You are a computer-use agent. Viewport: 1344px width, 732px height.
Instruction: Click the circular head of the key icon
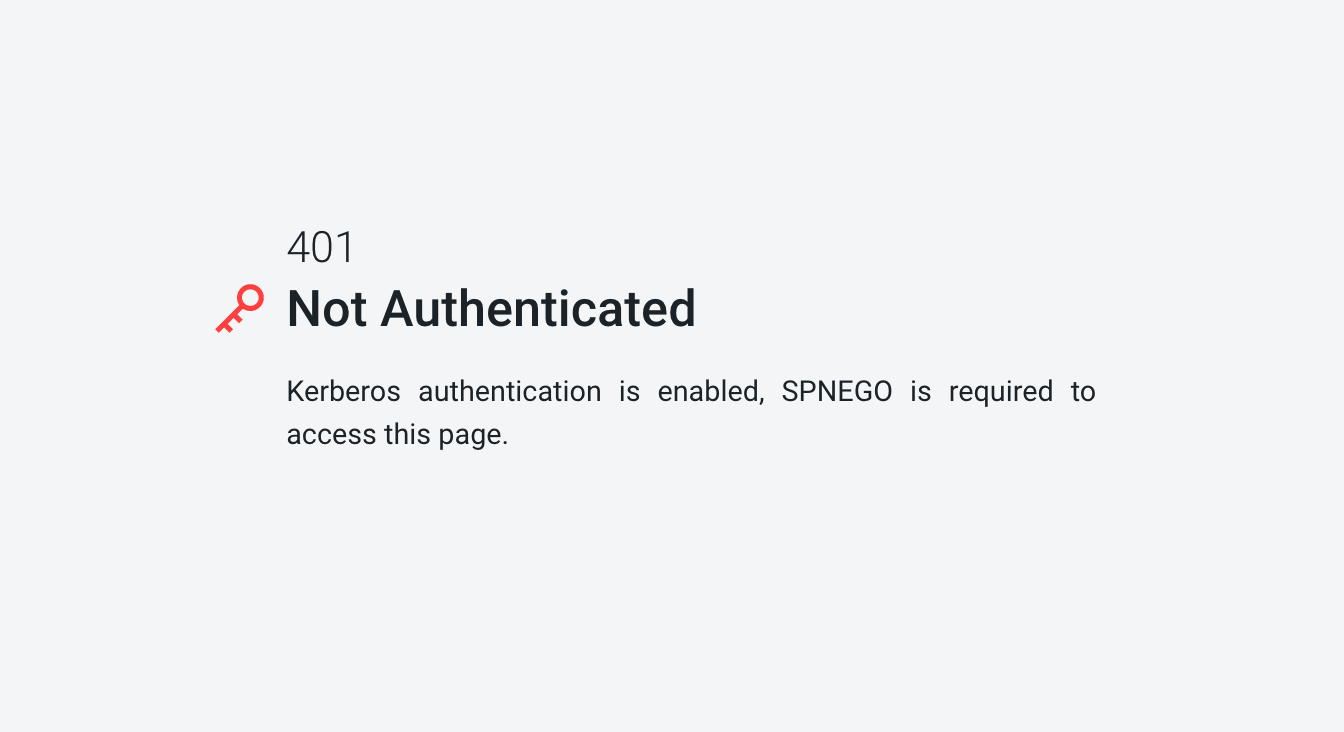pos(250,298)
